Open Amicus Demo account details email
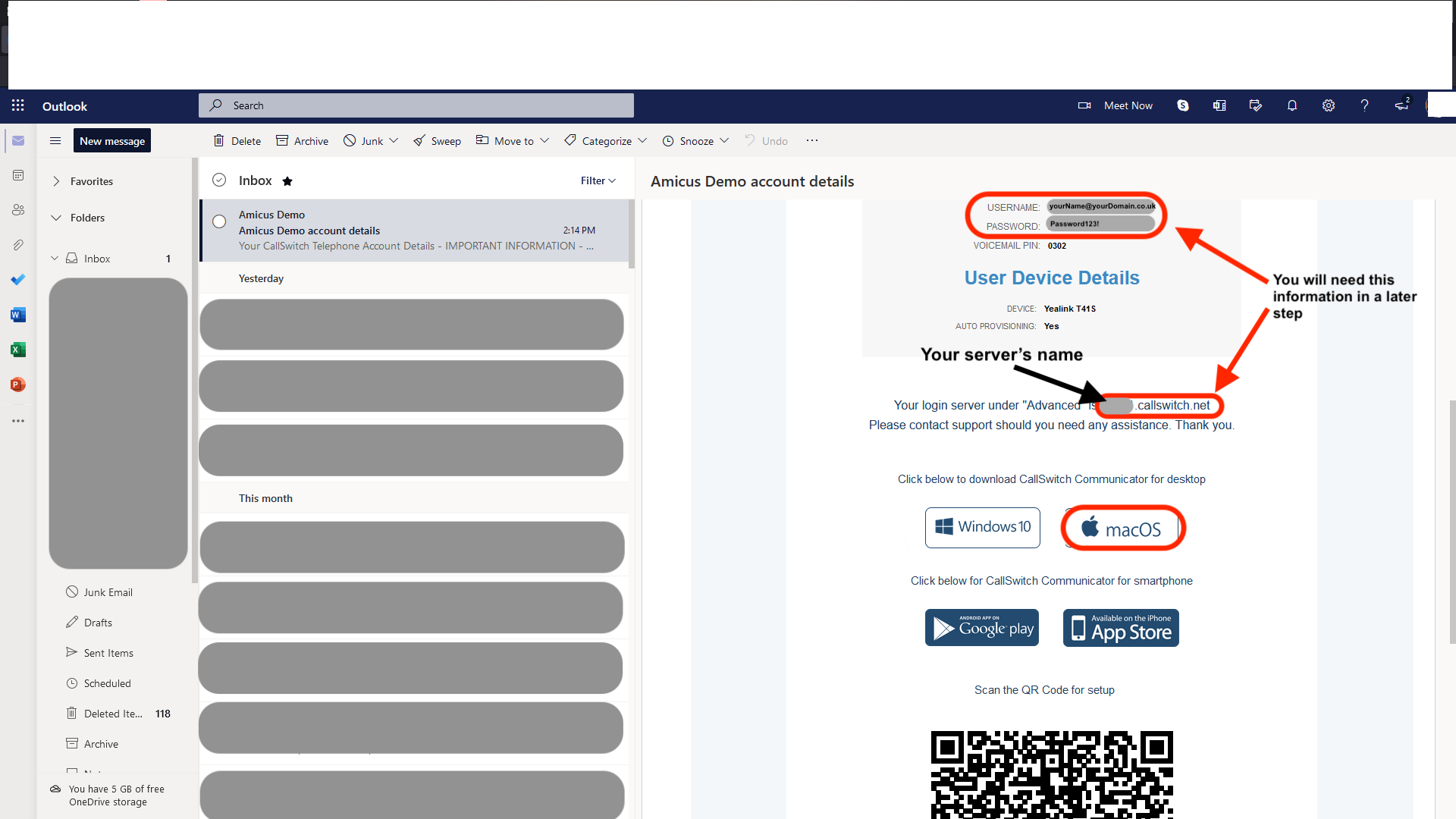Viewport: 1456px width, 819px height. [416, 231]
